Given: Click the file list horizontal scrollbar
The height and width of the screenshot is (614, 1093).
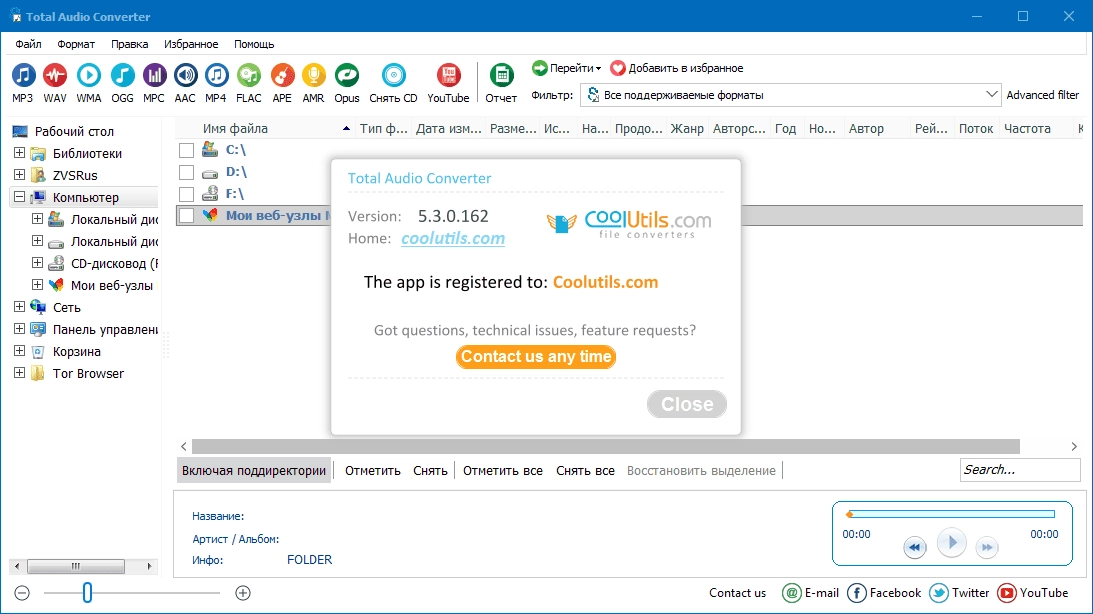Looking at the screenshot, I should (x=605, y=446).
